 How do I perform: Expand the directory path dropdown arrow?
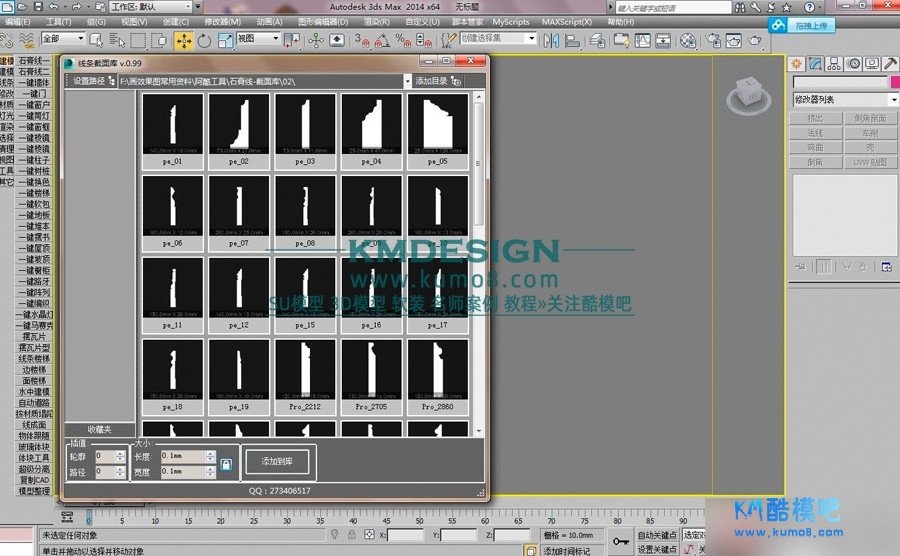(x=407, y=80)
